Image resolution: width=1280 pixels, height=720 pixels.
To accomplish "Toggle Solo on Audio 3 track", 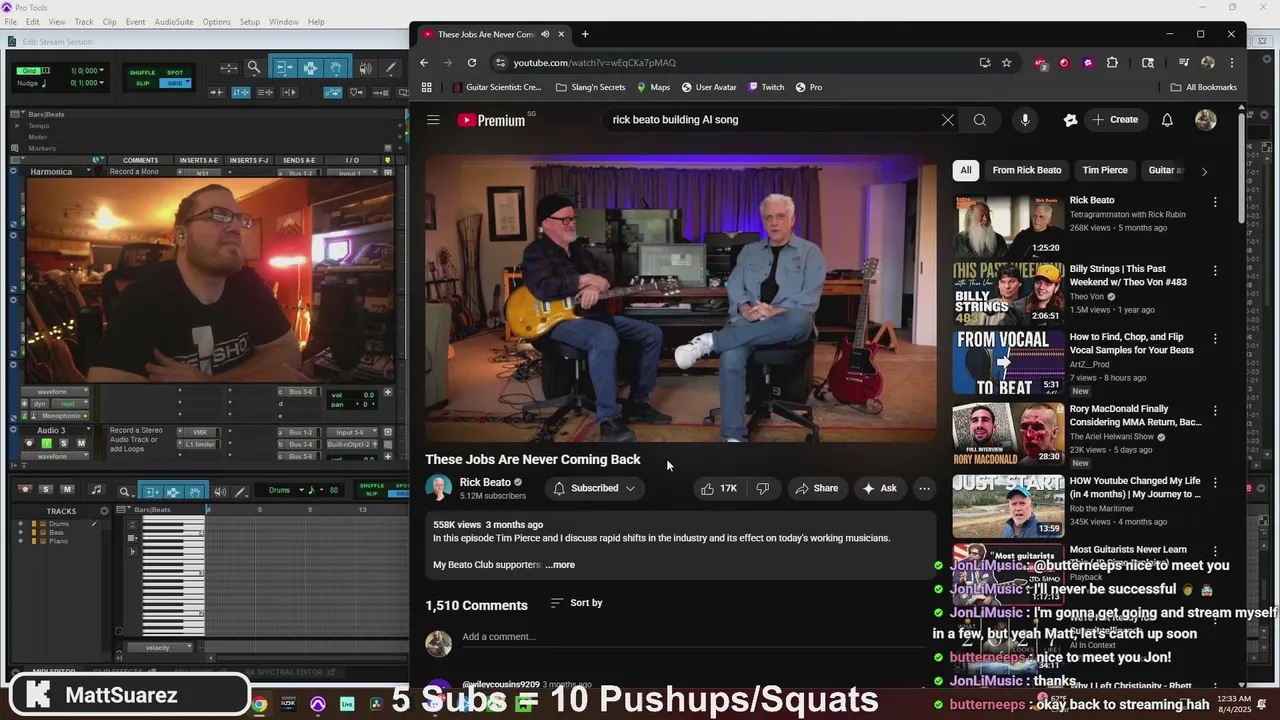I will tap(63, 443).
